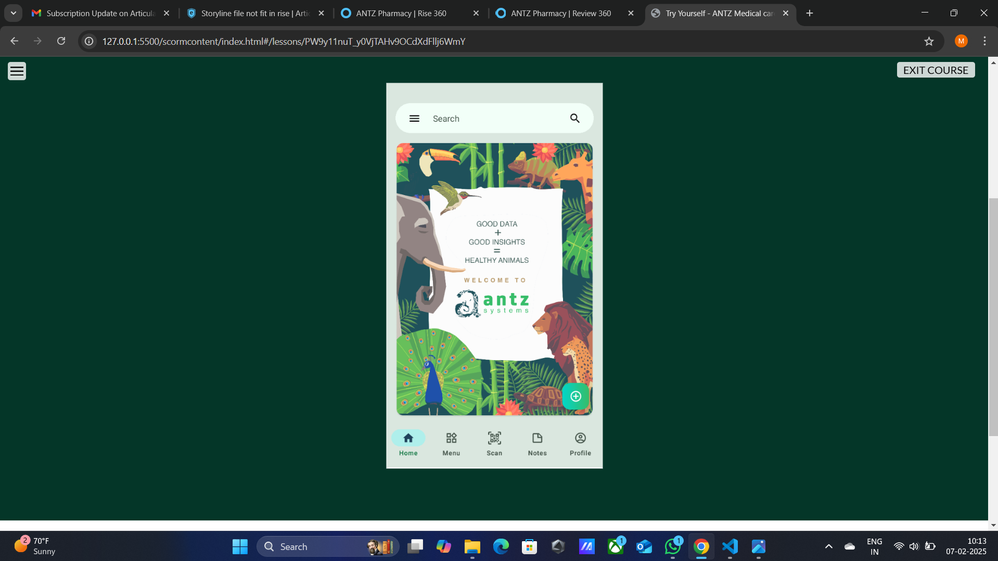Launch Copilot from taskbar
Screen dimensions: 998x561
click(x=444, y=546)
